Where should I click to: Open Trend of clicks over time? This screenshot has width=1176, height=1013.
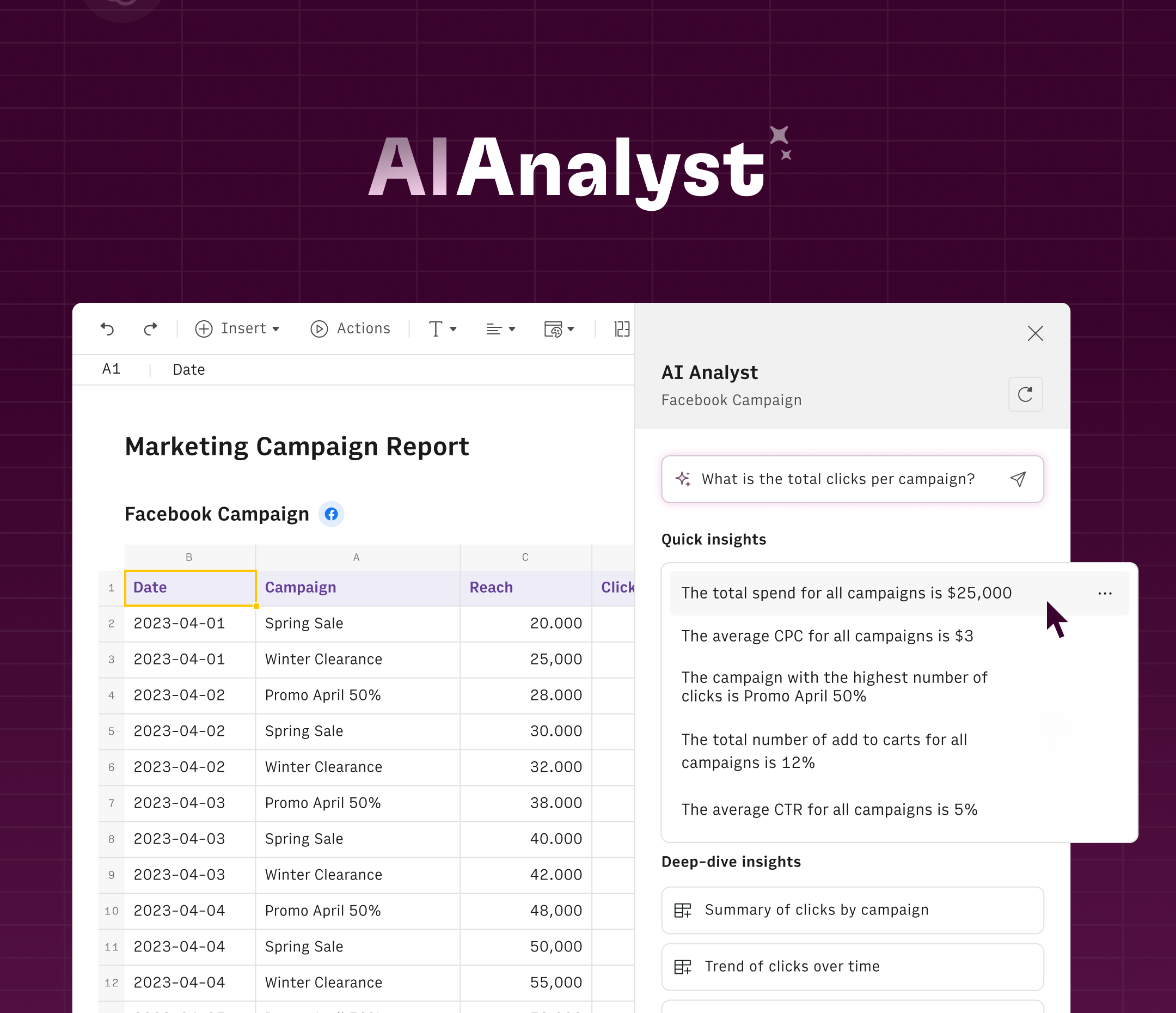coord(852,967)
